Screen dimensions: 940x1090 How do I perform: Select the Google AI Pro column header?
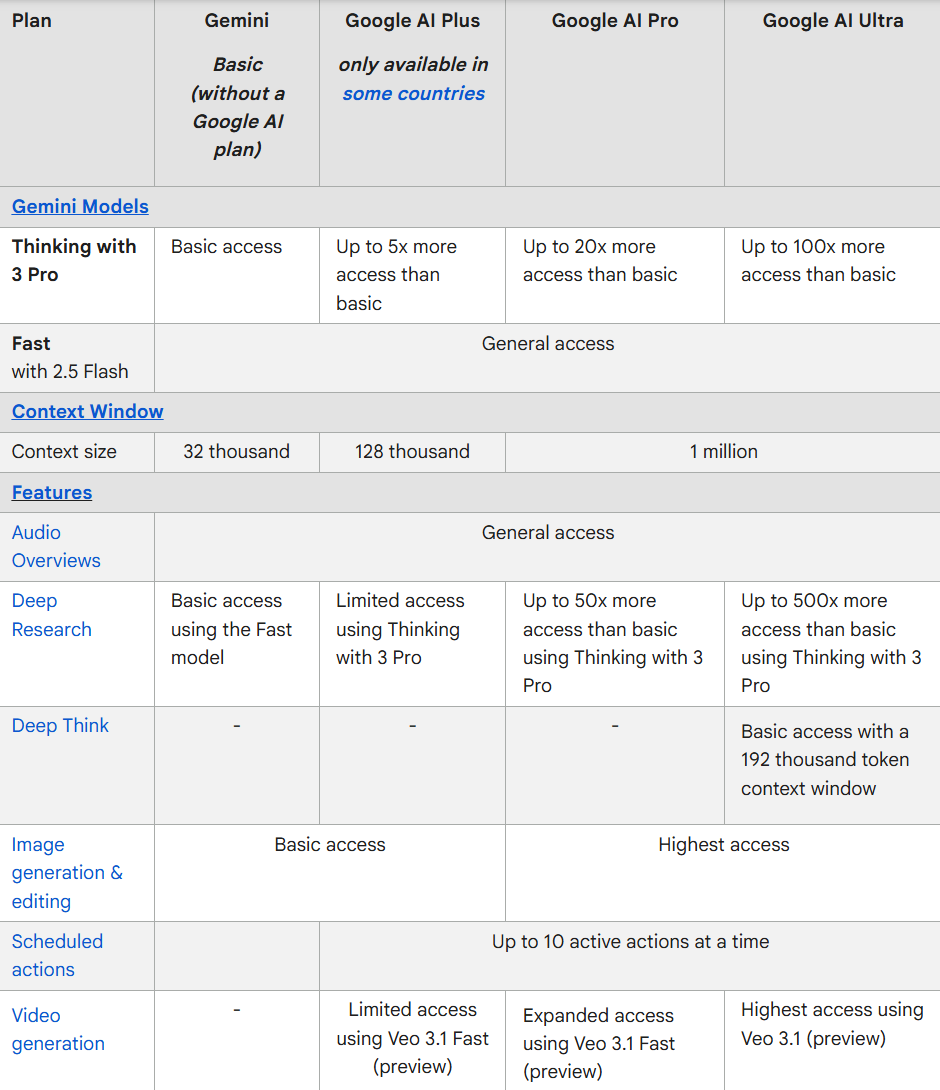pos(614,20)
